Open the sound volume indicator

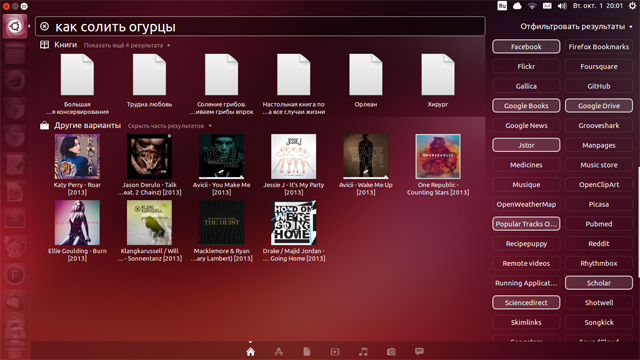tap(562, 6)
